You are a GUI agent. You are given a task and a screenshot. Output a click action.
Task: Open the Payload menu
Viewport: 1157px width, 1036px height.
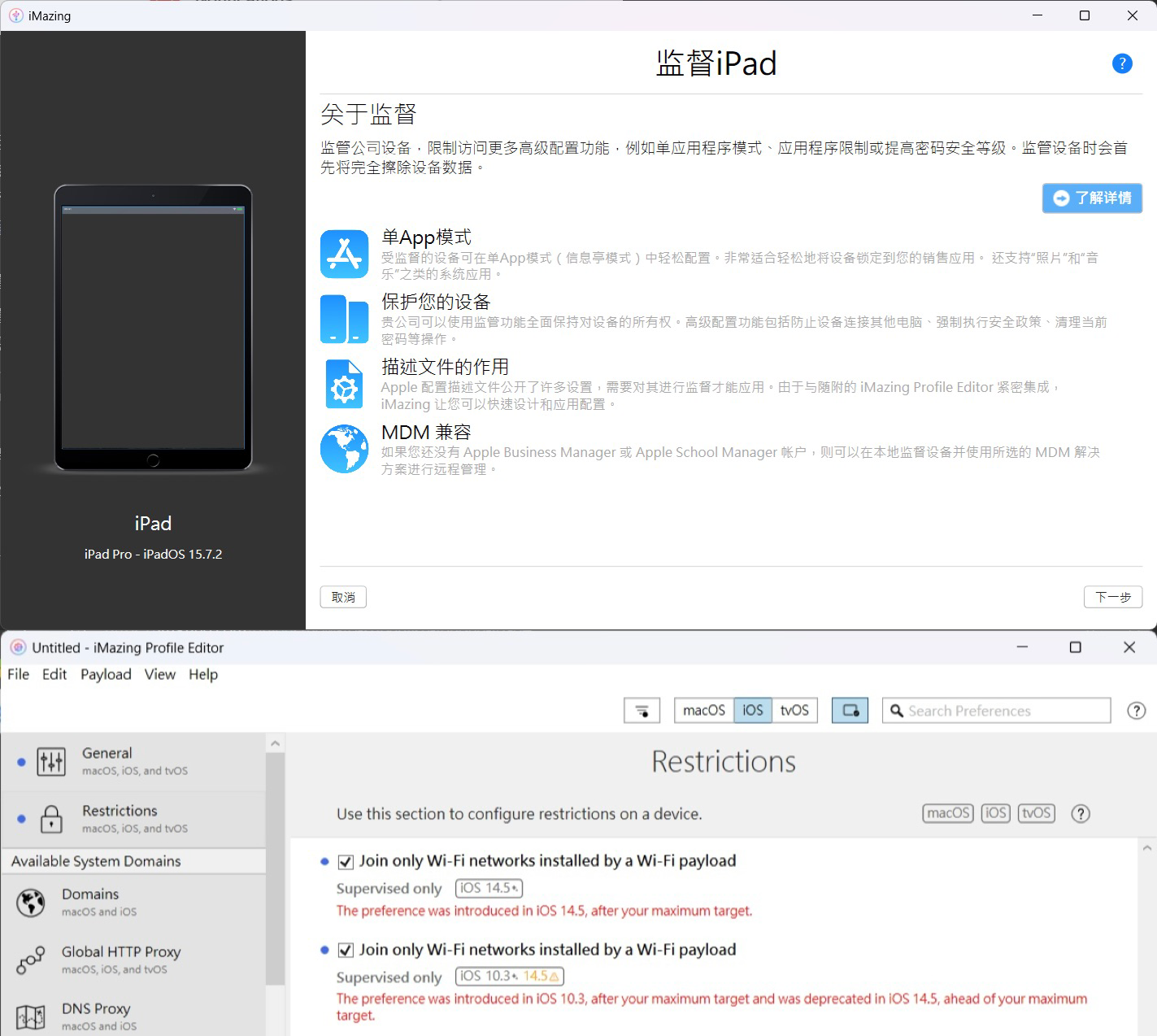pyautogui.click(x=106, y=674)
